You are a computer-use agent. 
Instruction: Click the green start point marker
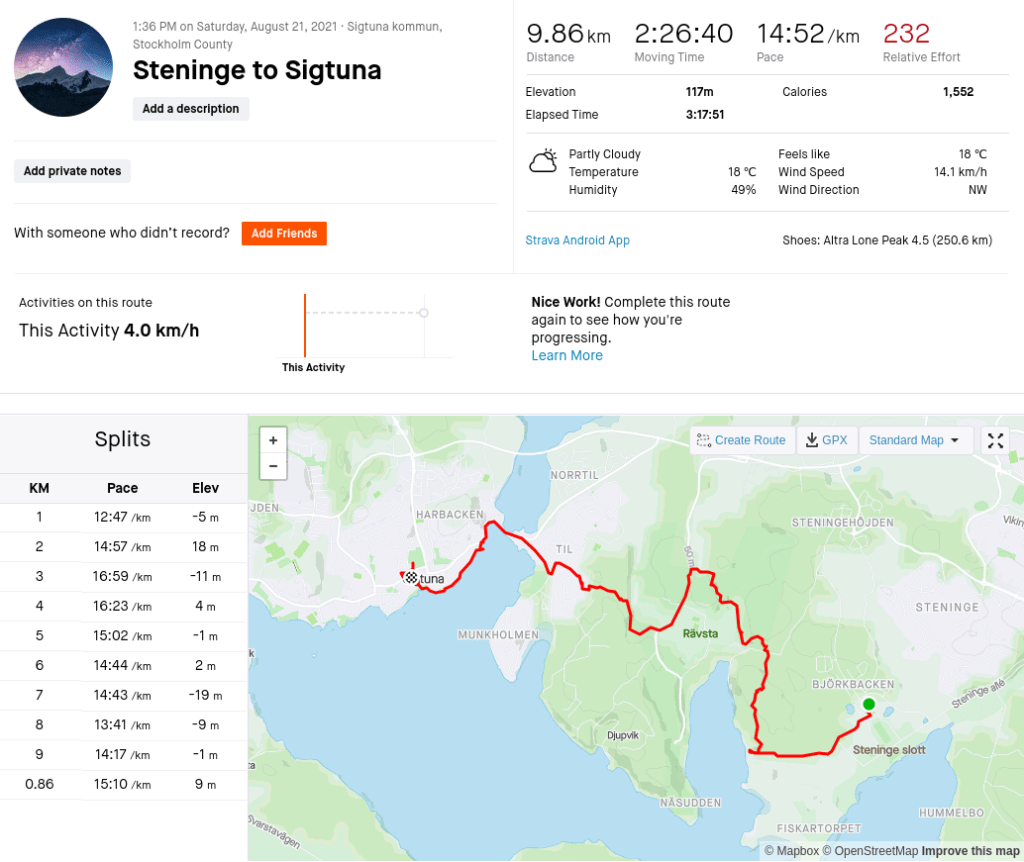click(868, 704)
